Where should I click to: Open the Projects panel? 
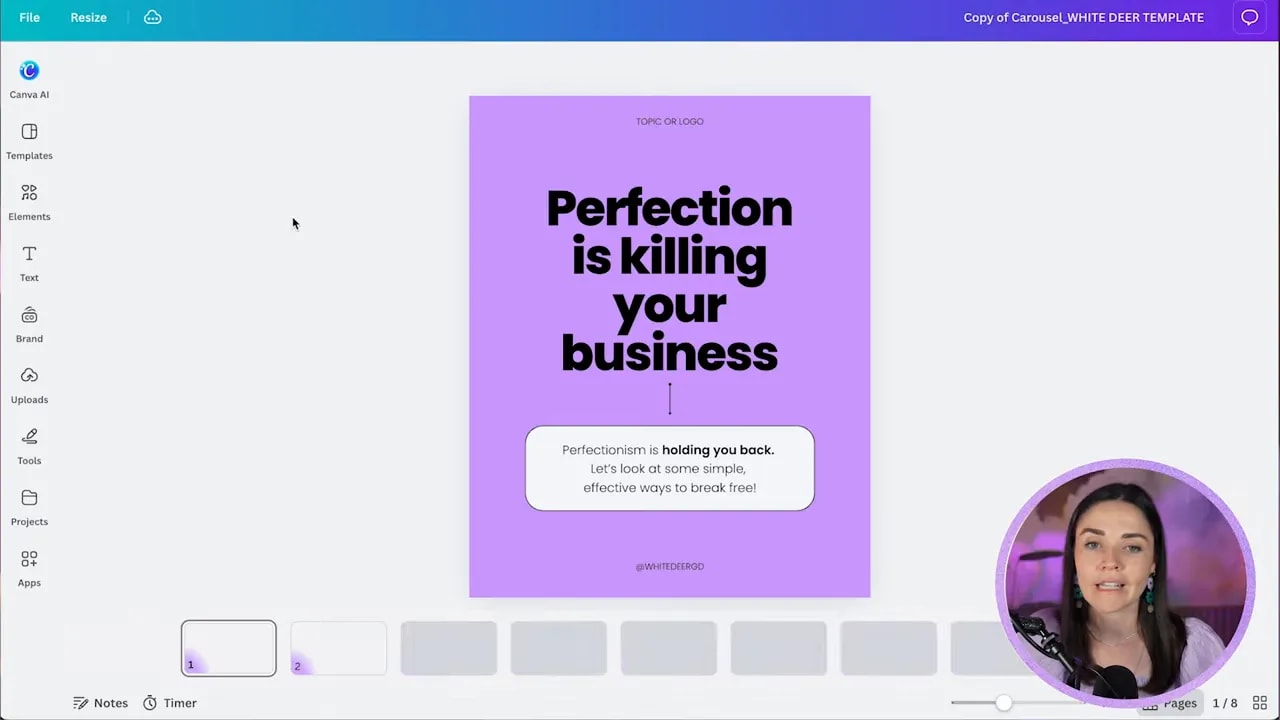click(x=29, y=507)
